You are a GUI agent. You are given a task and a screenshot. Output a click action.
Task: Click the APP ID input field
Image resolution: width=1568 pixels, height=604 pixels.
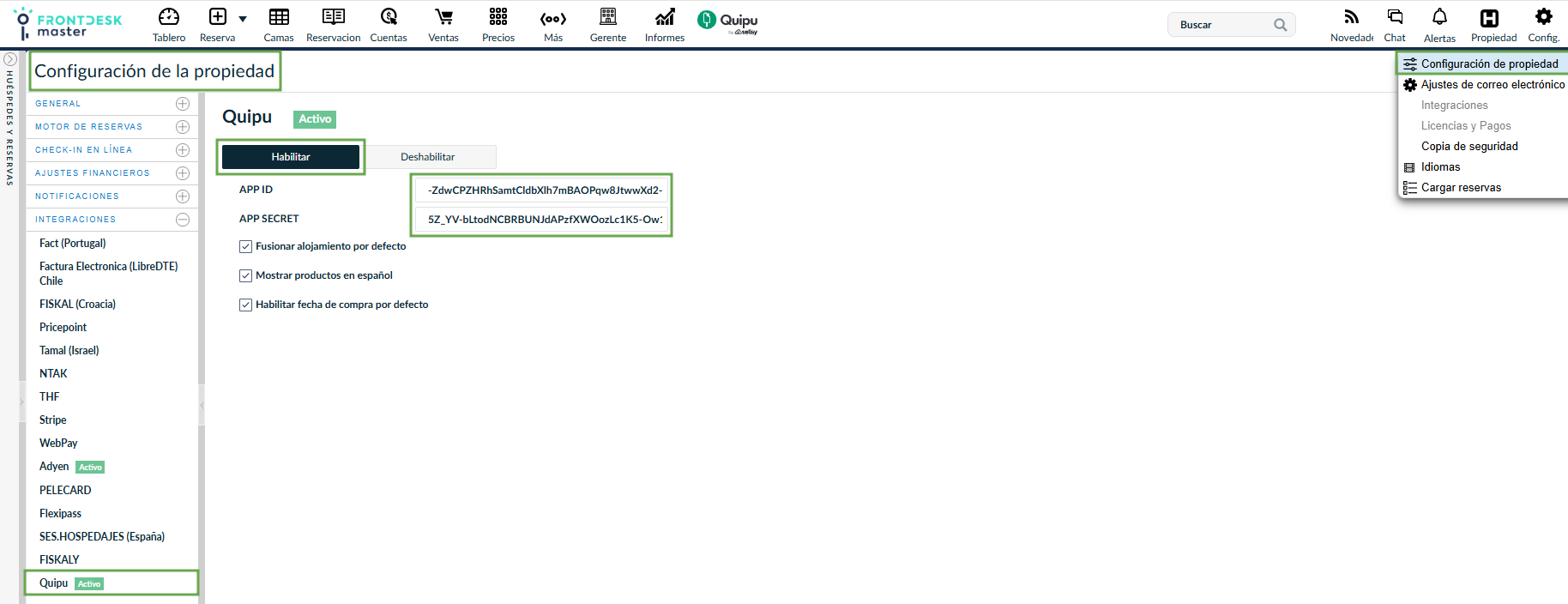[x=542, y=190]
